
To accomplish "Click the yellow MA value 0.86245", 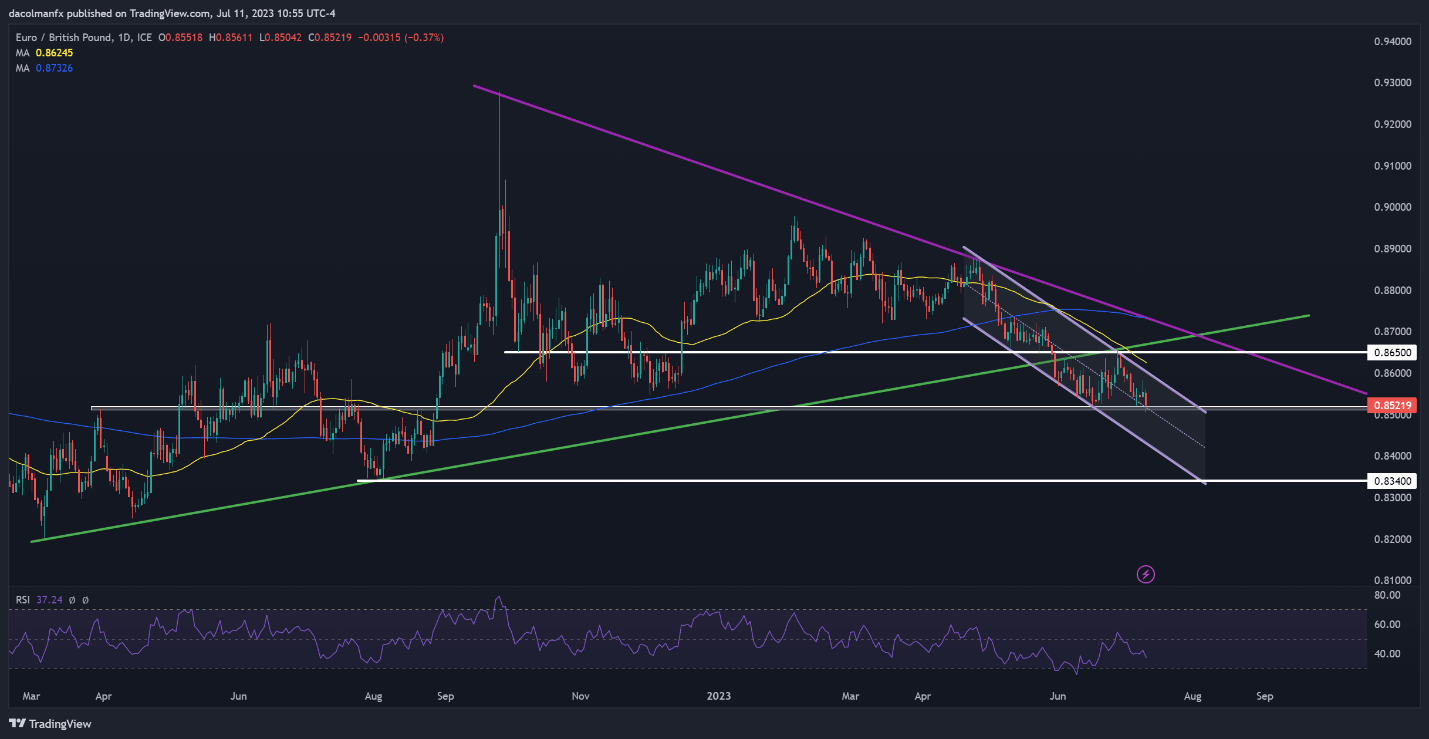I will [52, 52].
